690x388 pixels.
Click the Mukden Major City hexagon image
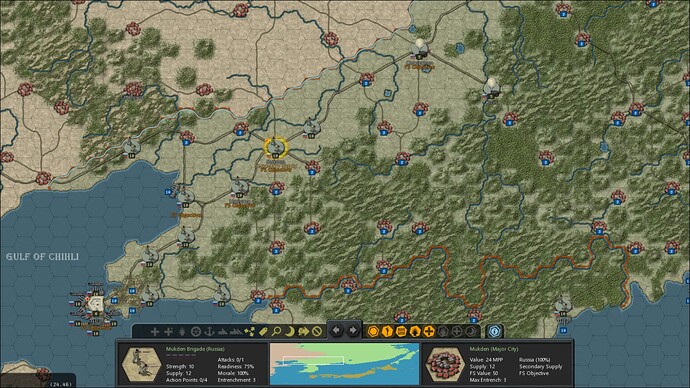click(x=445, y=364)
